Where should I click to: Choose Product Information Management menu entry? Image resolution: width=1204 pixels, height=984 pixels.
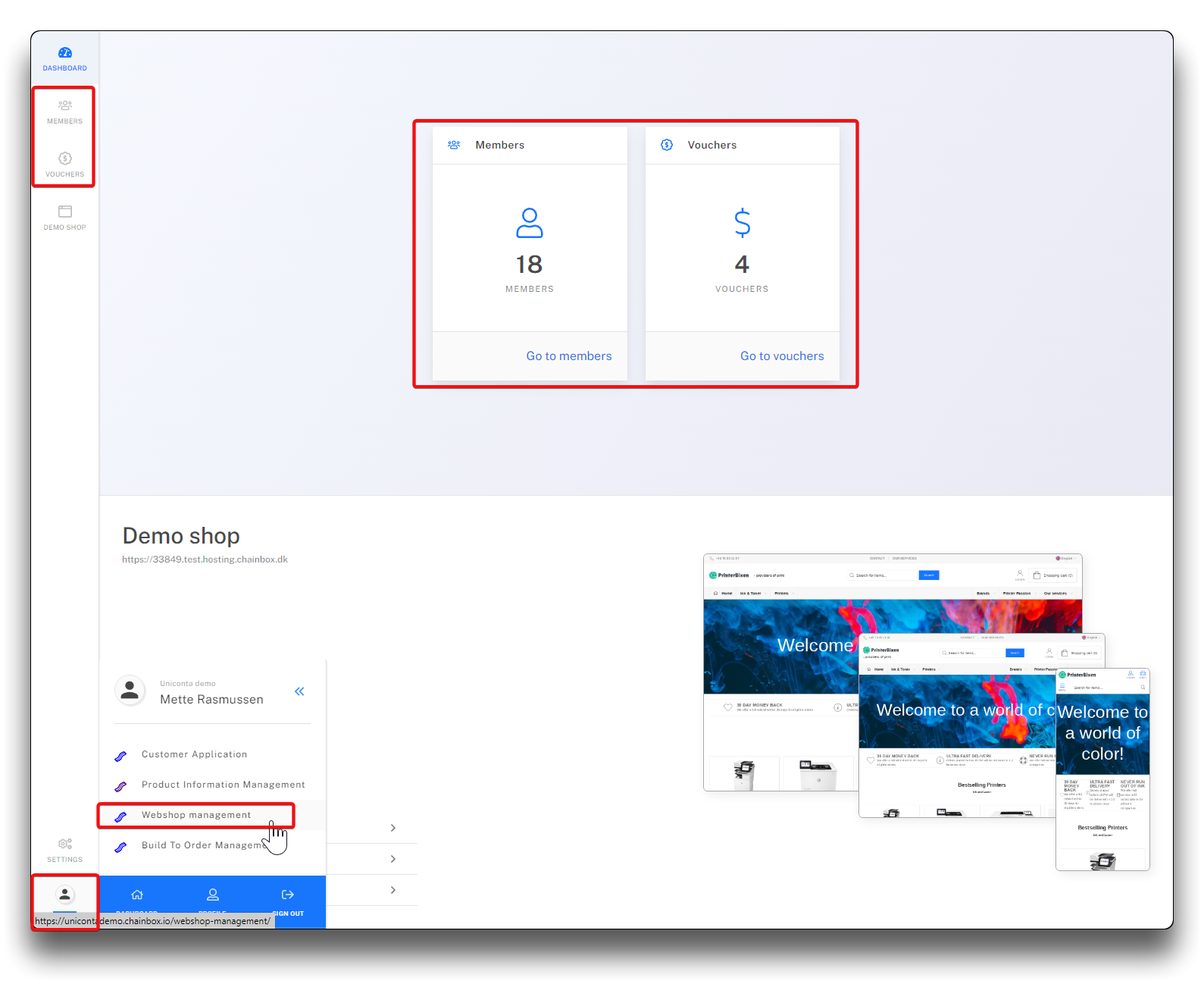(x=223, y=785)
